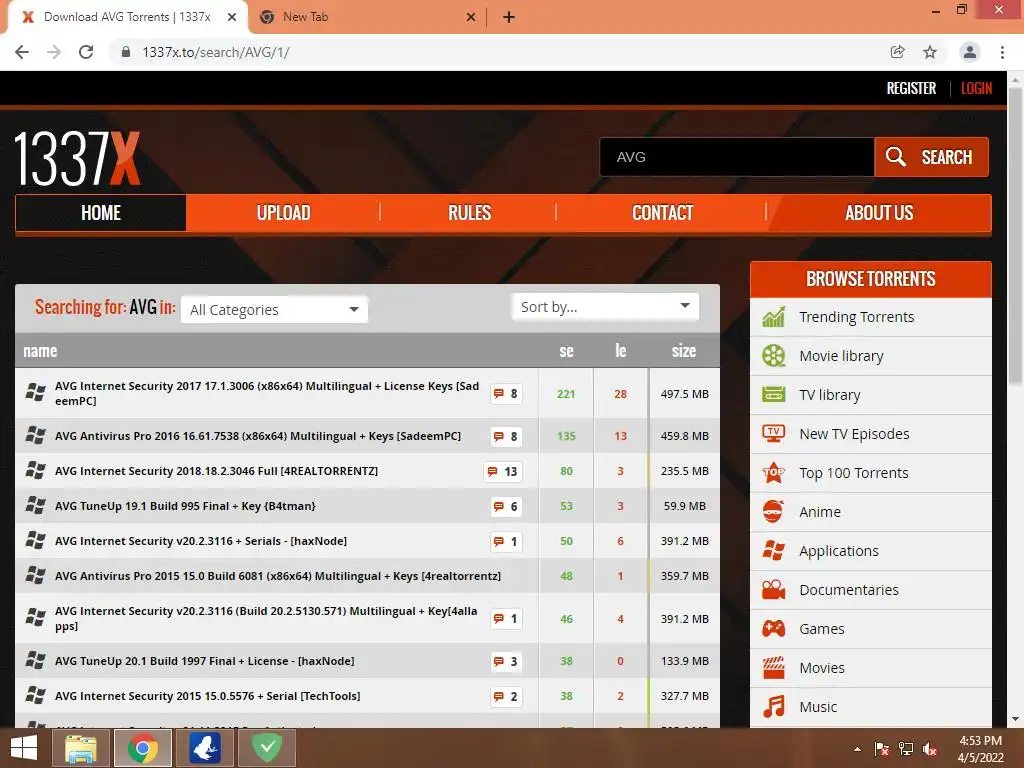Click the Trending Torrents chart icon
The width and height of the screenshot is (1024, 768).
pos(773,317)
